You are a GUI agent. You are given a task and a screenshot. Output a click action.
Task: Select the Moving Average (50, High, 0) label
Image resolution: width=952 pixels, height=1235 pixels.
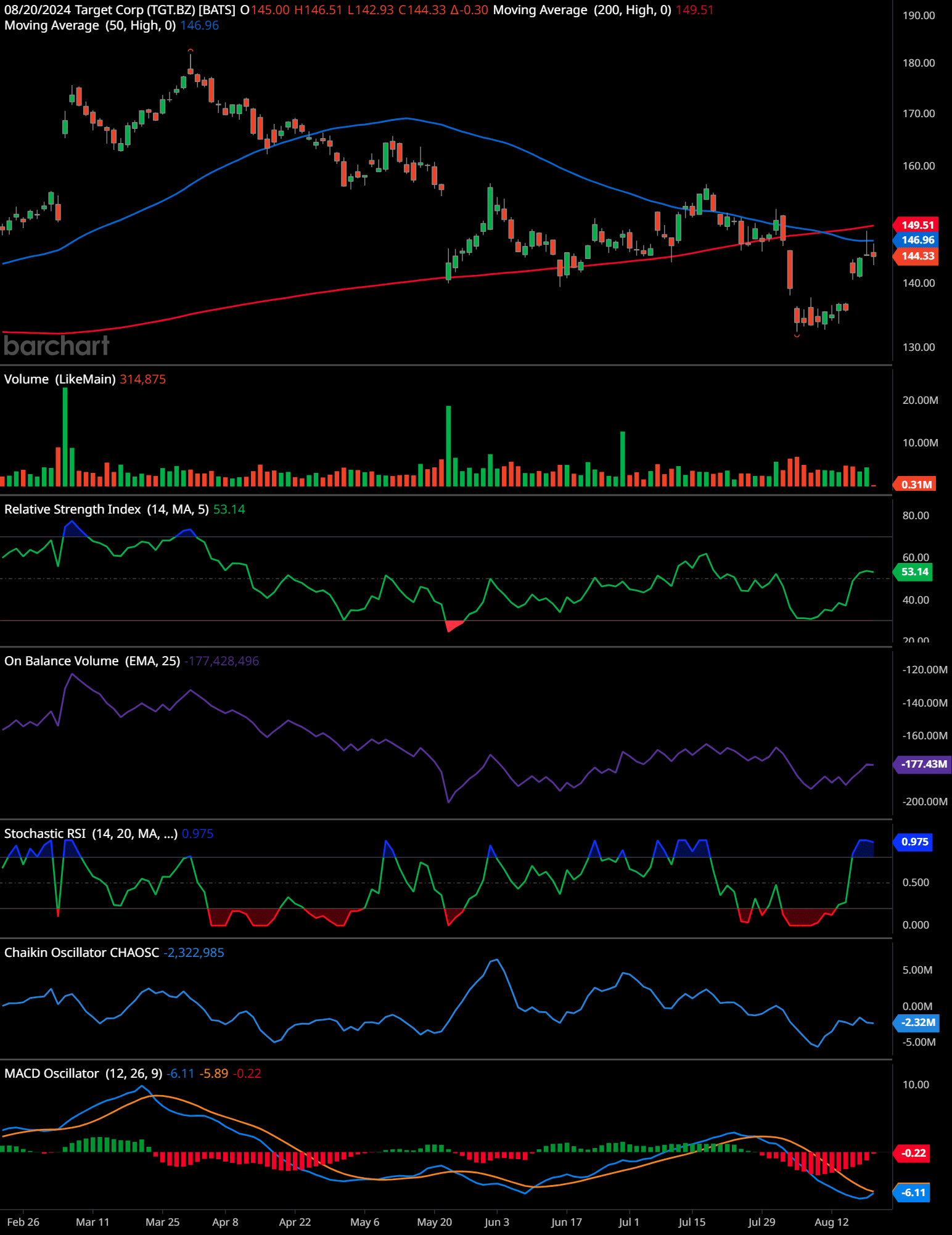(90, 25)
